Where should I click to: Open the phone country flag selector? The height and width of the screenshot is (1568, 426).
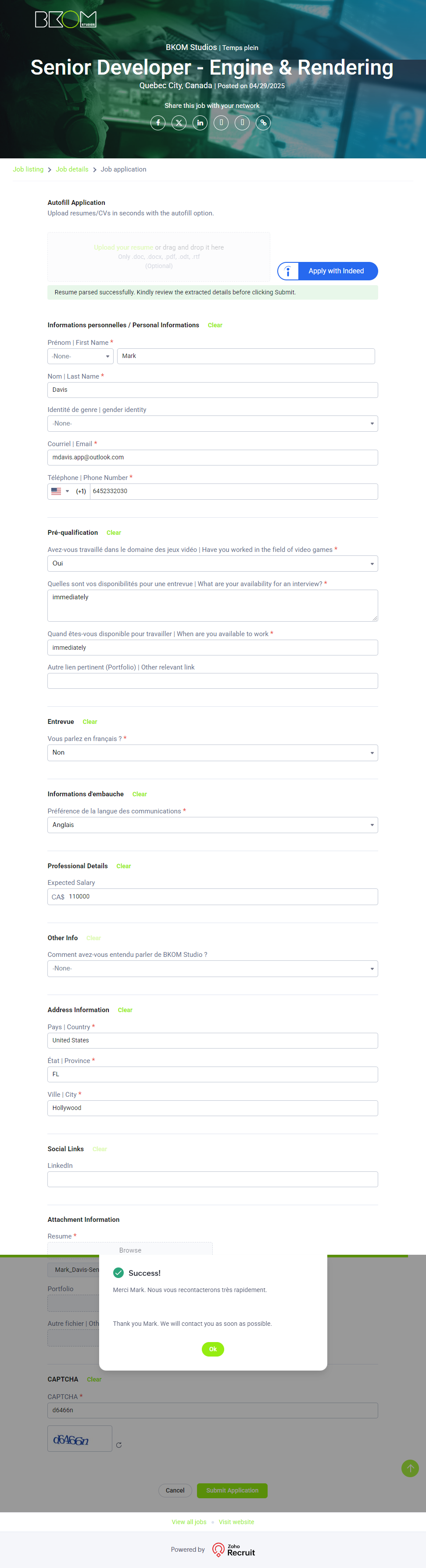pyautogui.click(x=60, y=491)
